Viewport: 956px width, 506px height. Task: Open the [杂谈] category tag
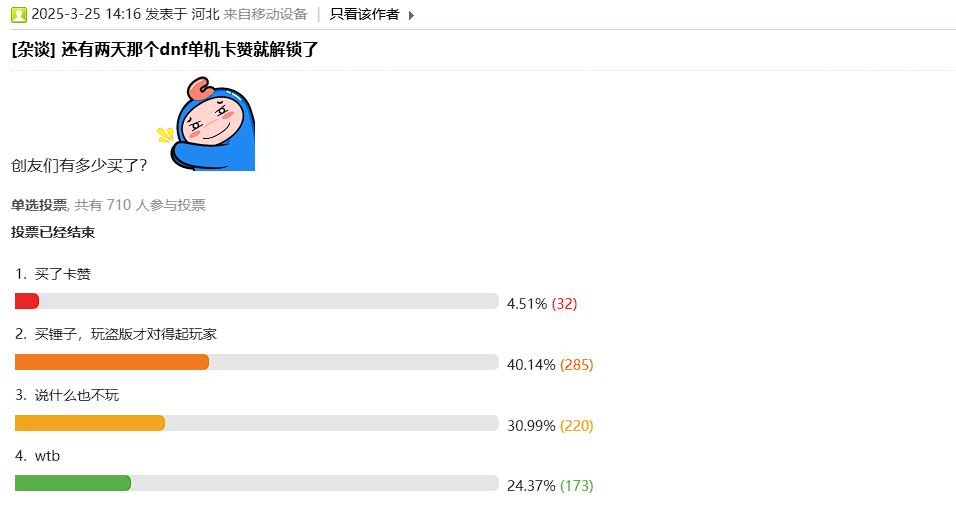33,49
